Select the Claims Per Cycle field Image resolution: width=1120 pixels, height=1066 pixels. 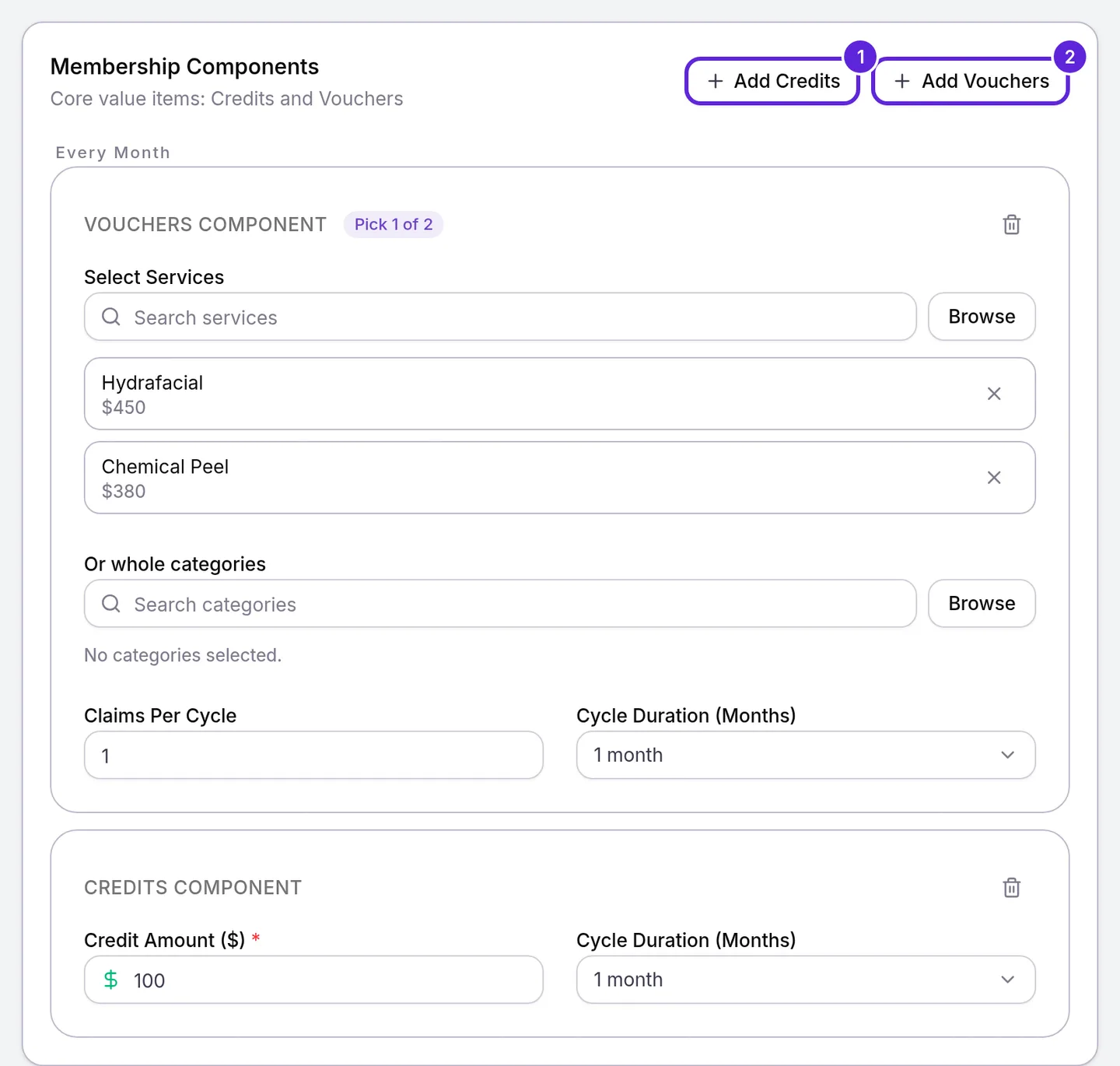313,755
